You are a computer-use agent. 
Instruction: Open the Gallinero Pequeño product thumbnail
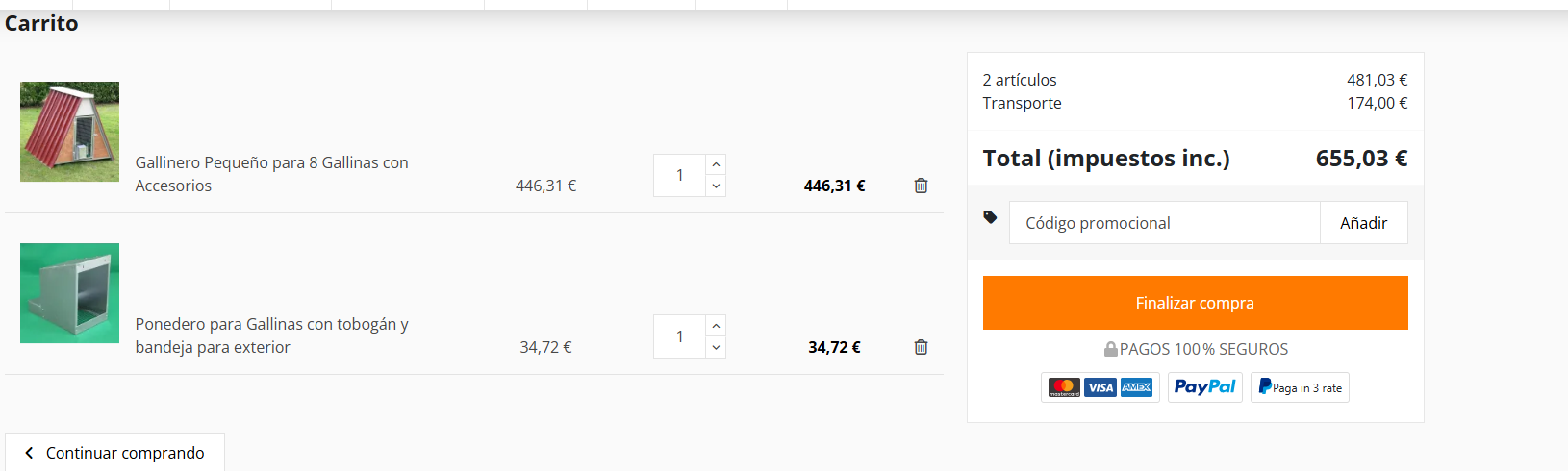69,132
